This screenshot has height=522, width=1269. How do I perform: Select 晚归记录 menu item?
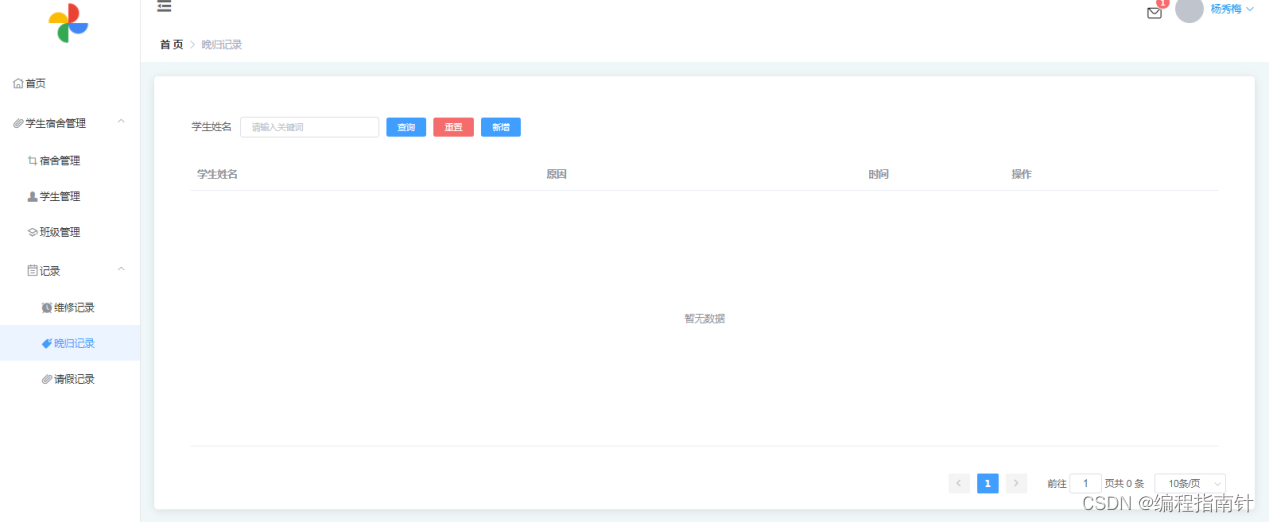click(70, 343)
